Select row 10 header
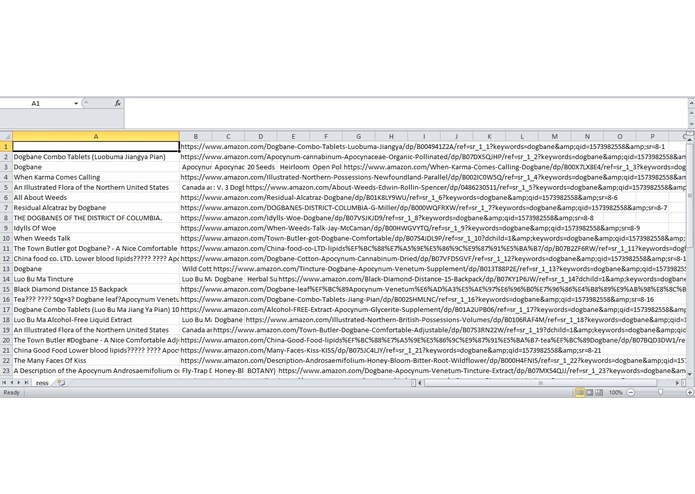 point(6,238)
